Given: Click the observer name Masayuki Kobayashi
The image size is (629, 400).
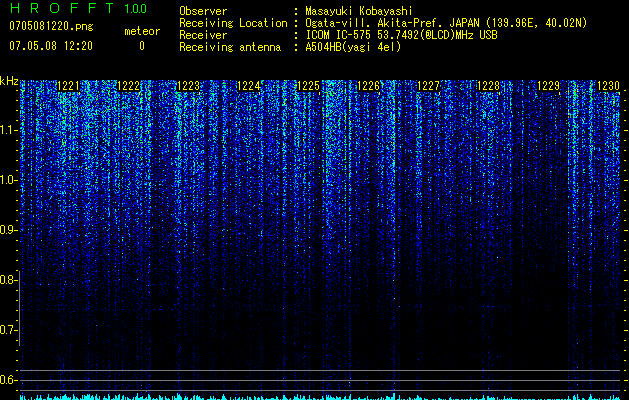Looking at the screenshot, I should [x=359, y=11].
